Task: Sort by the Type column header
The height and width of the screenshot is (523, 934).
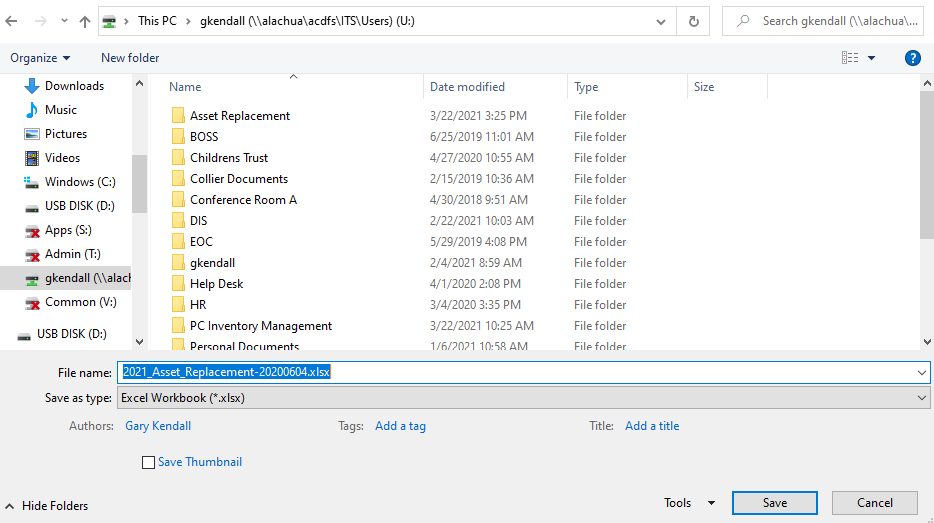Action: point(586,87)
